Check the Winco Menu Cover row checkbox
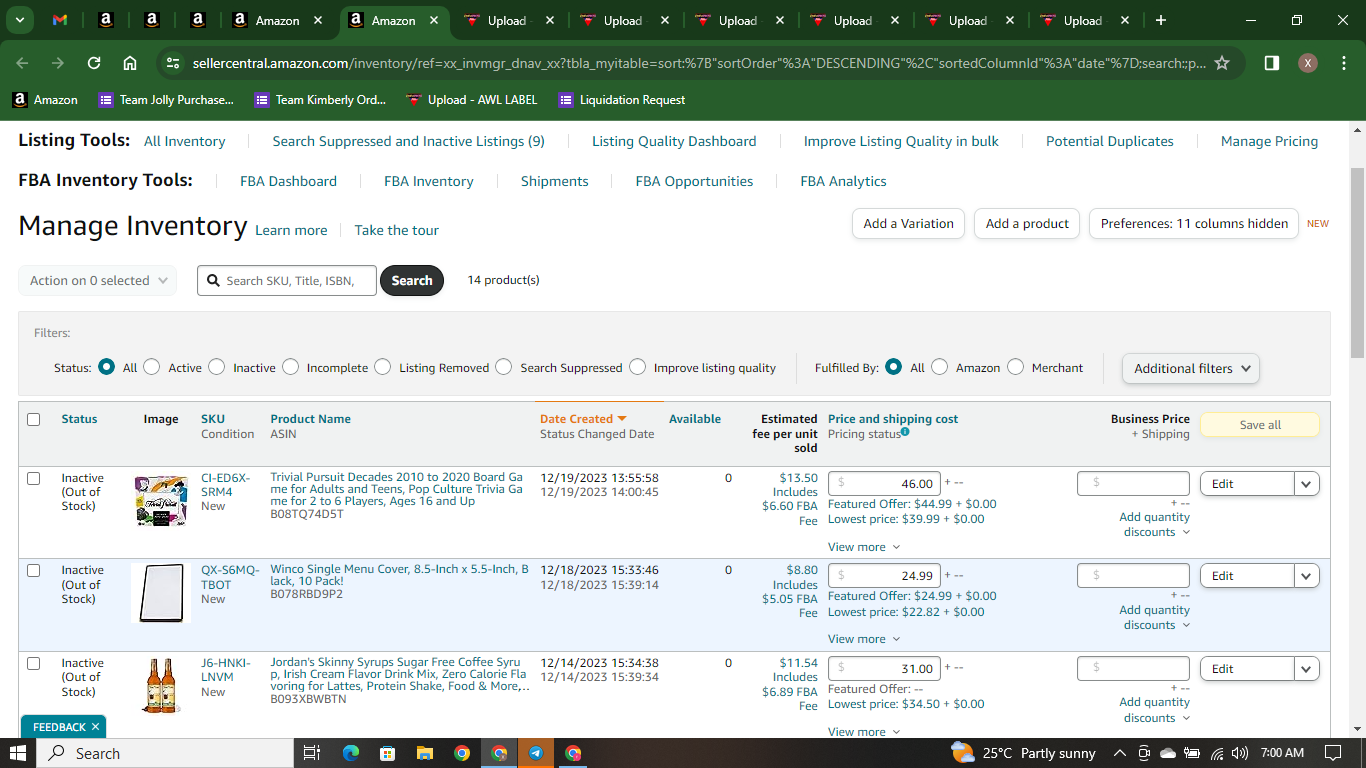 pos(34,570)
